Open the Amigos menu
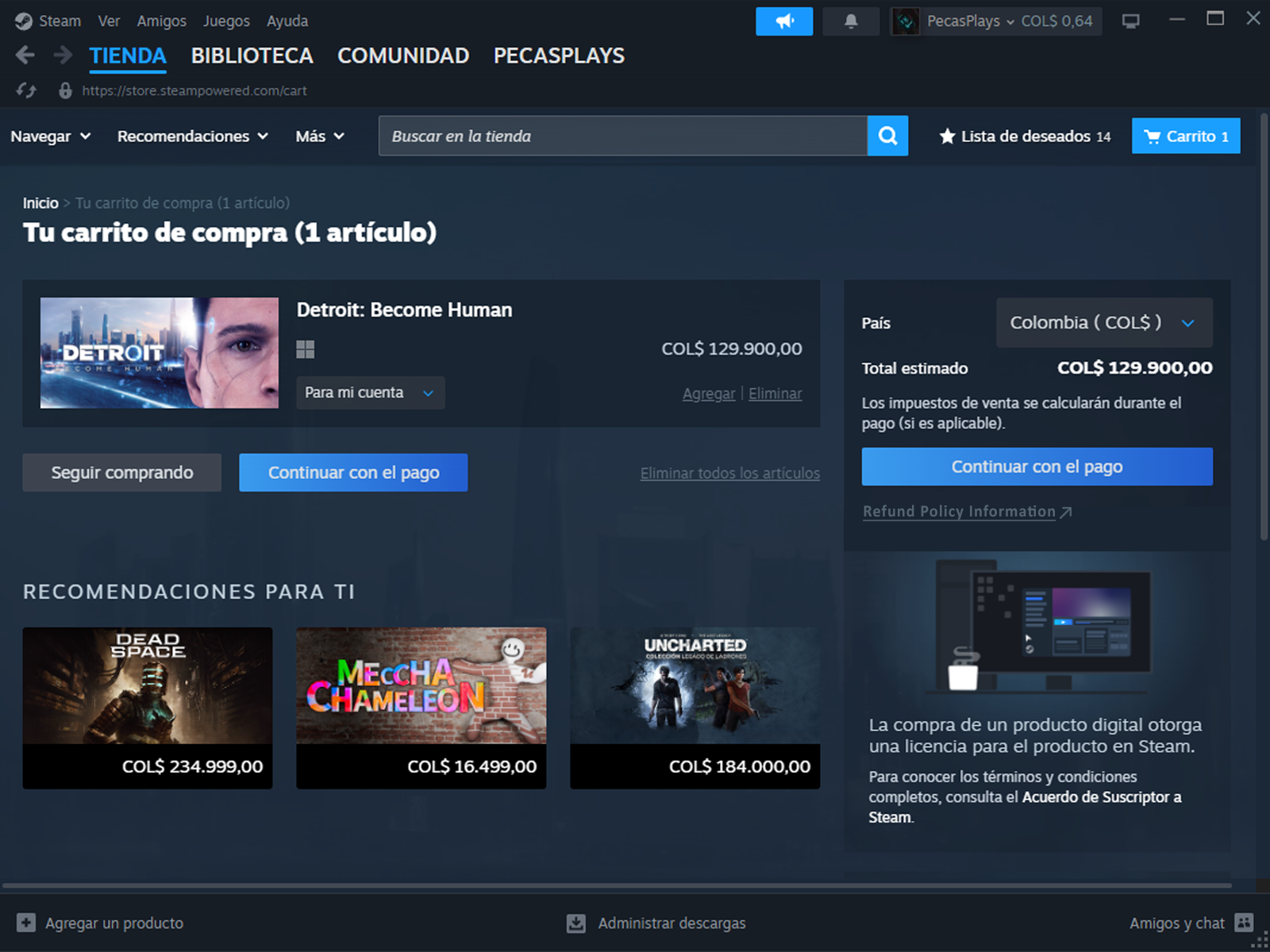 [161, 21]
